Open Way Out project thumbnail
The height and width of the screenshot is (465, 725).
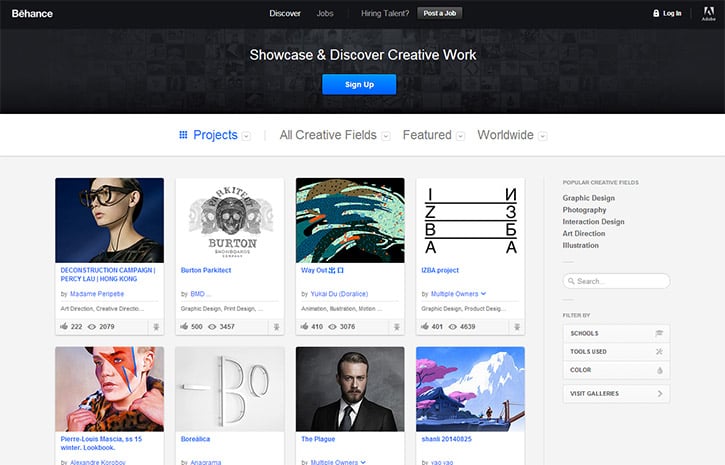pos(350,220)
